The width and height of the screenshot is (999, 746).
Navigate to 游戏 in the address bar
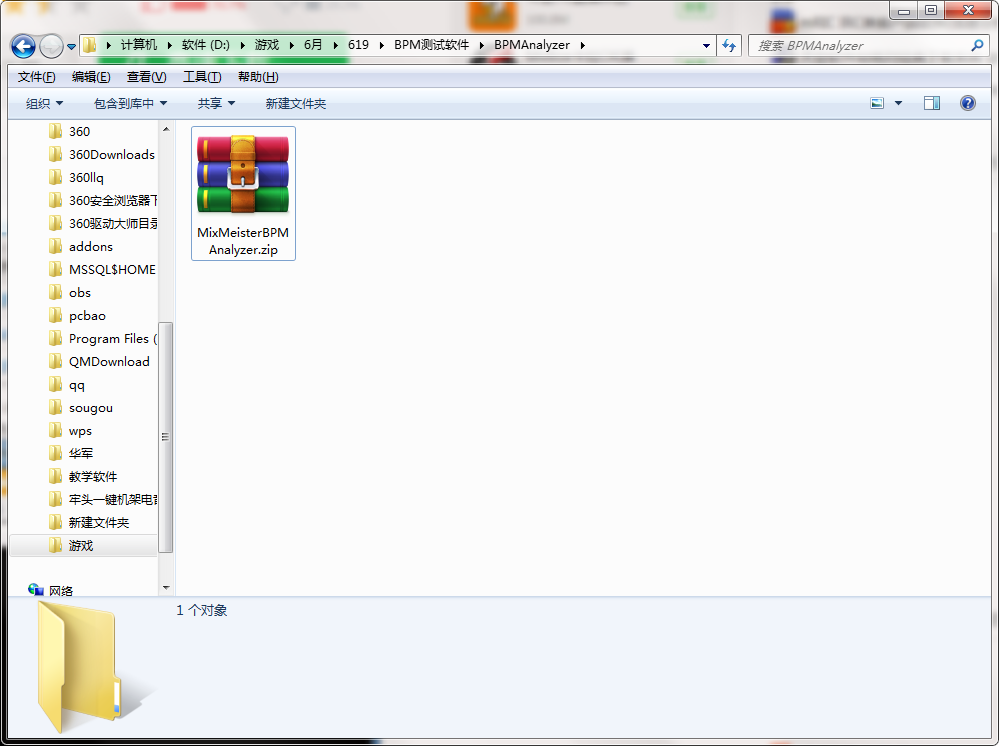267,45
